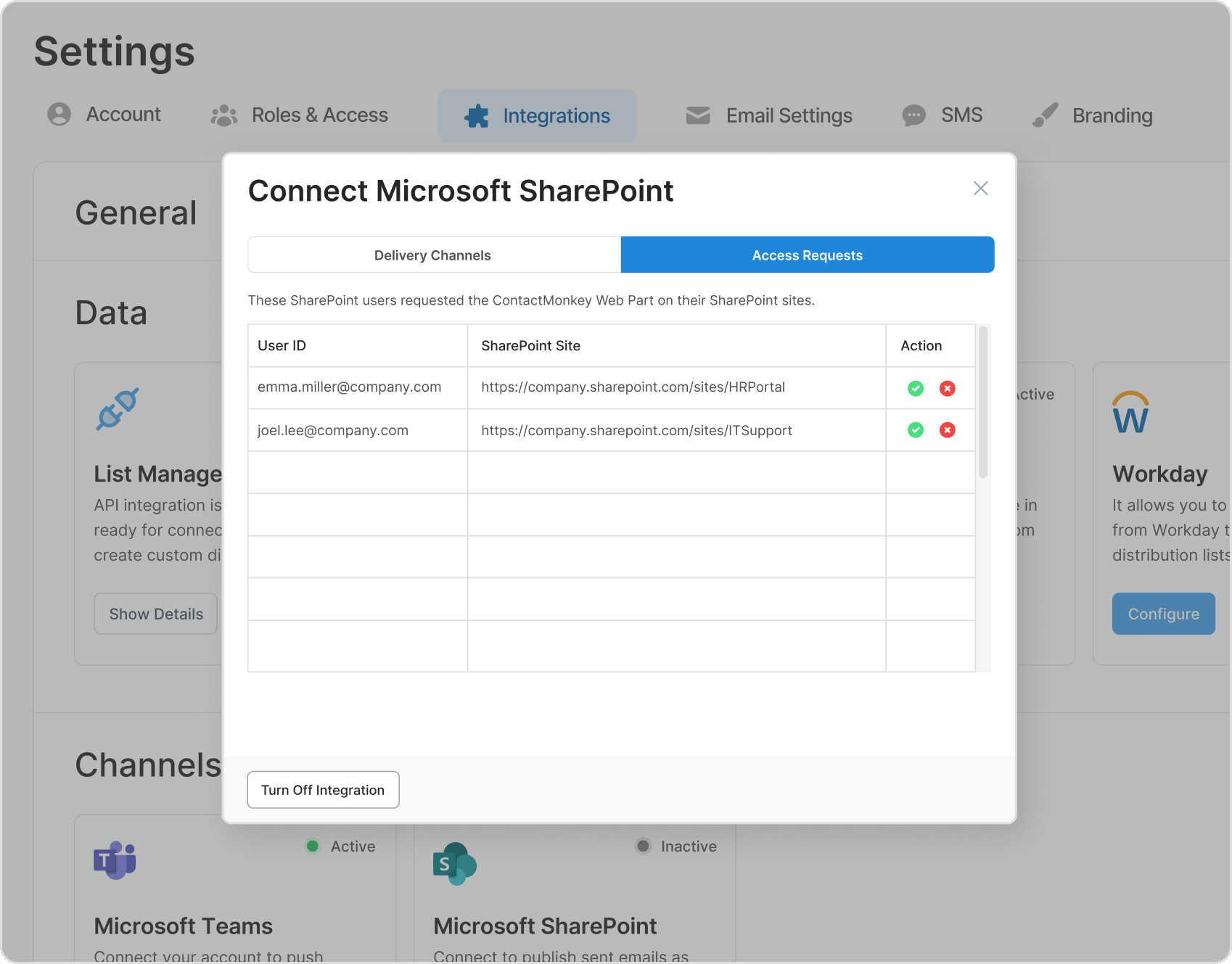Click the Microsoft Teams logo icon
Screen dimensions: 1232x964
coord(115,860)
